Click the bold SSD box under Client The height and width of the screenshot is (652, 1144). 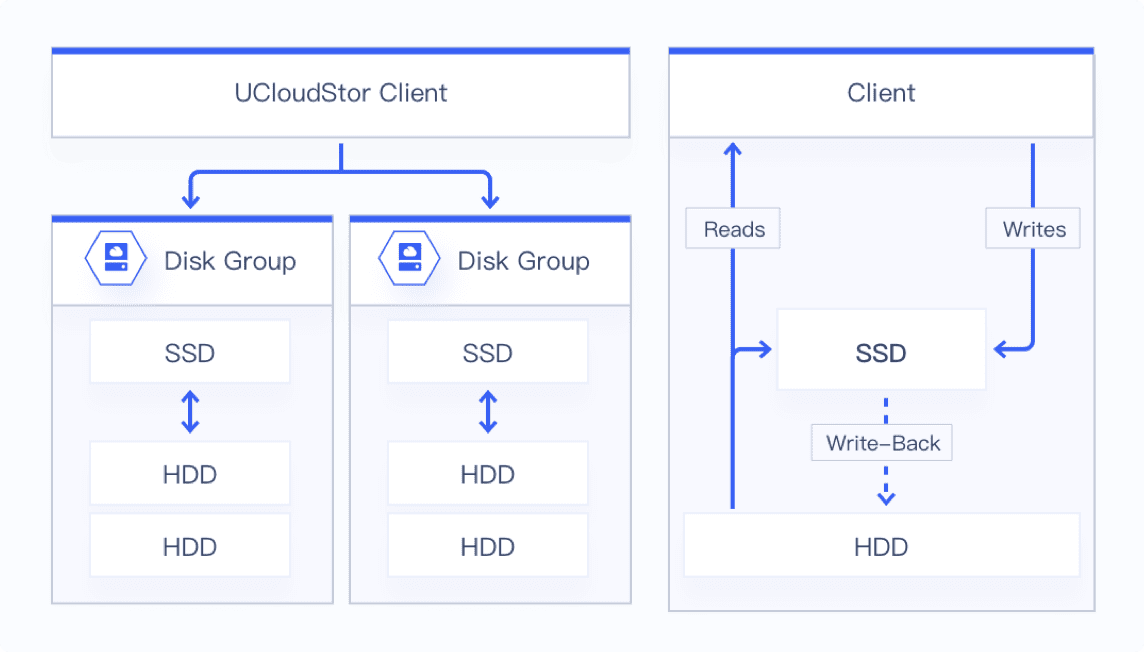(x=881, y=349)
